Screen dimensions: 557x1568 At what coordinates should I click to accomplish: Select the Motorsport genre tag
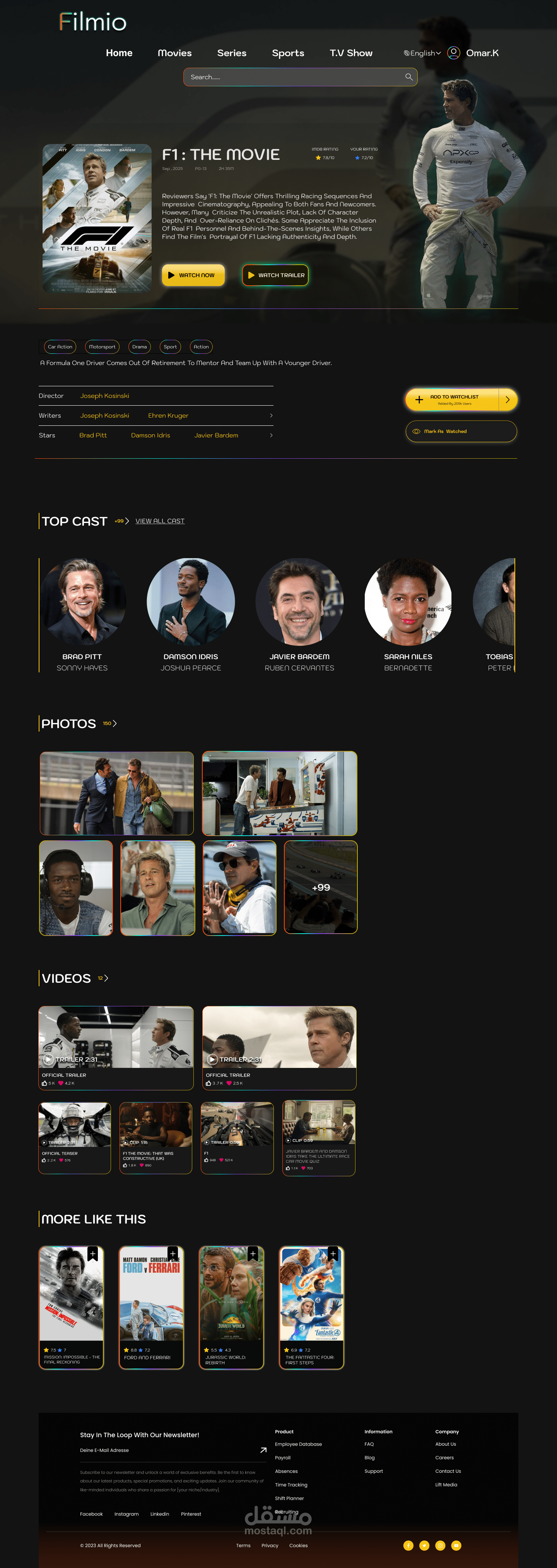(x=102, y=347)
